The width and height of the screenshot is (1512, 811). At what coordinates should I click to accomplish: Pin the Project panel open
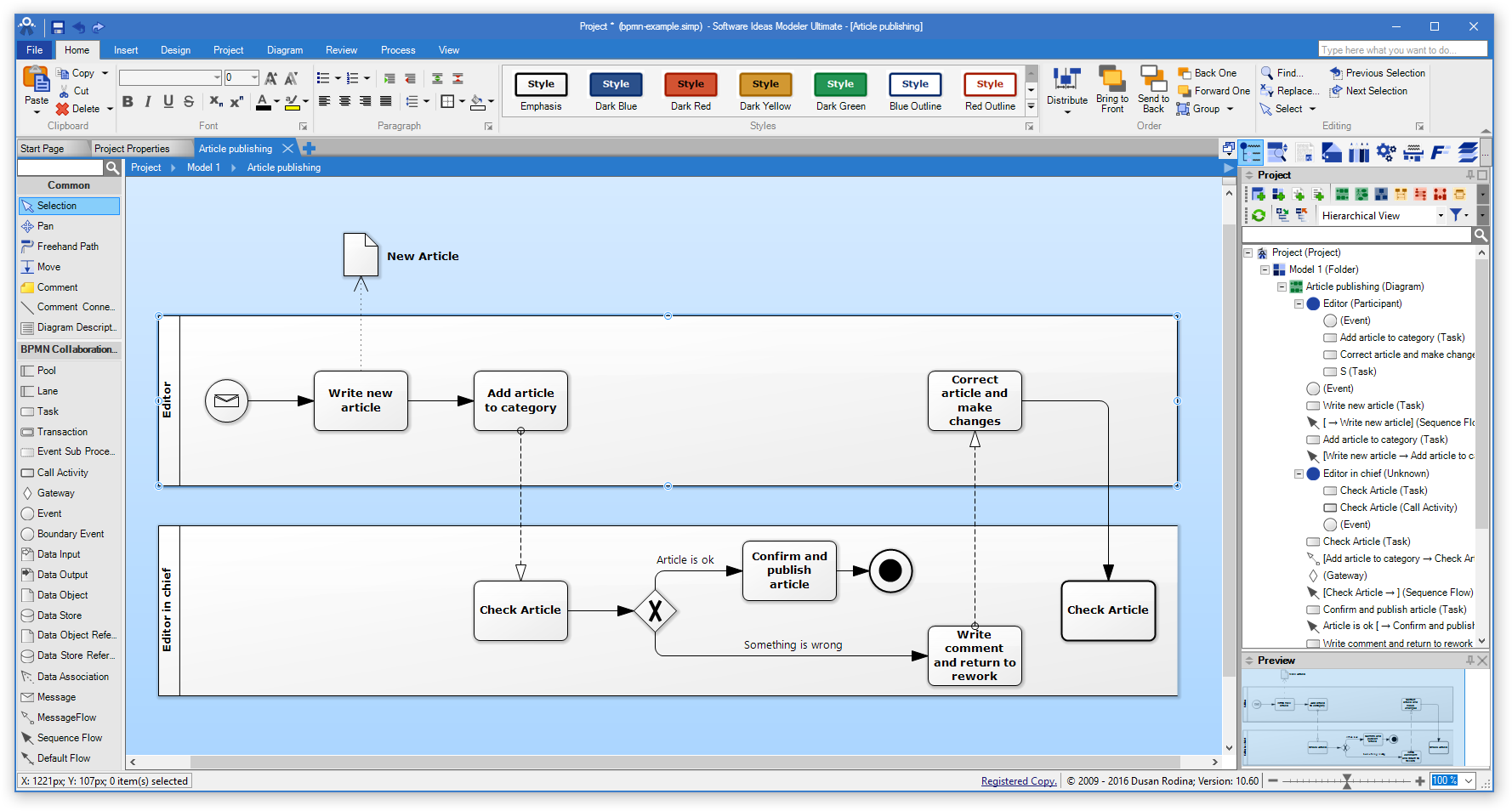1470,174
